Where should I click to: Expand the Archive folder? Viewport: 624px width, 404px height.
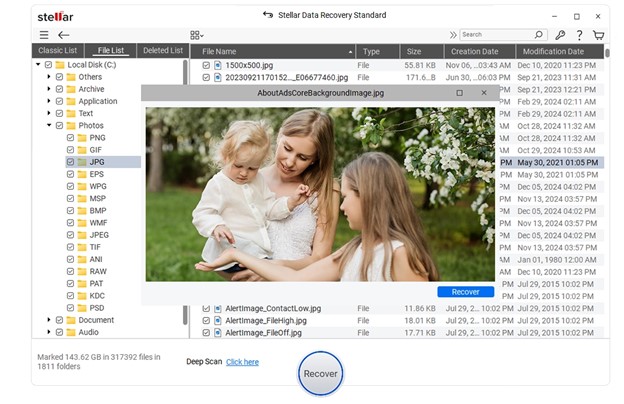pyautogui.click(x=48, y=89)
